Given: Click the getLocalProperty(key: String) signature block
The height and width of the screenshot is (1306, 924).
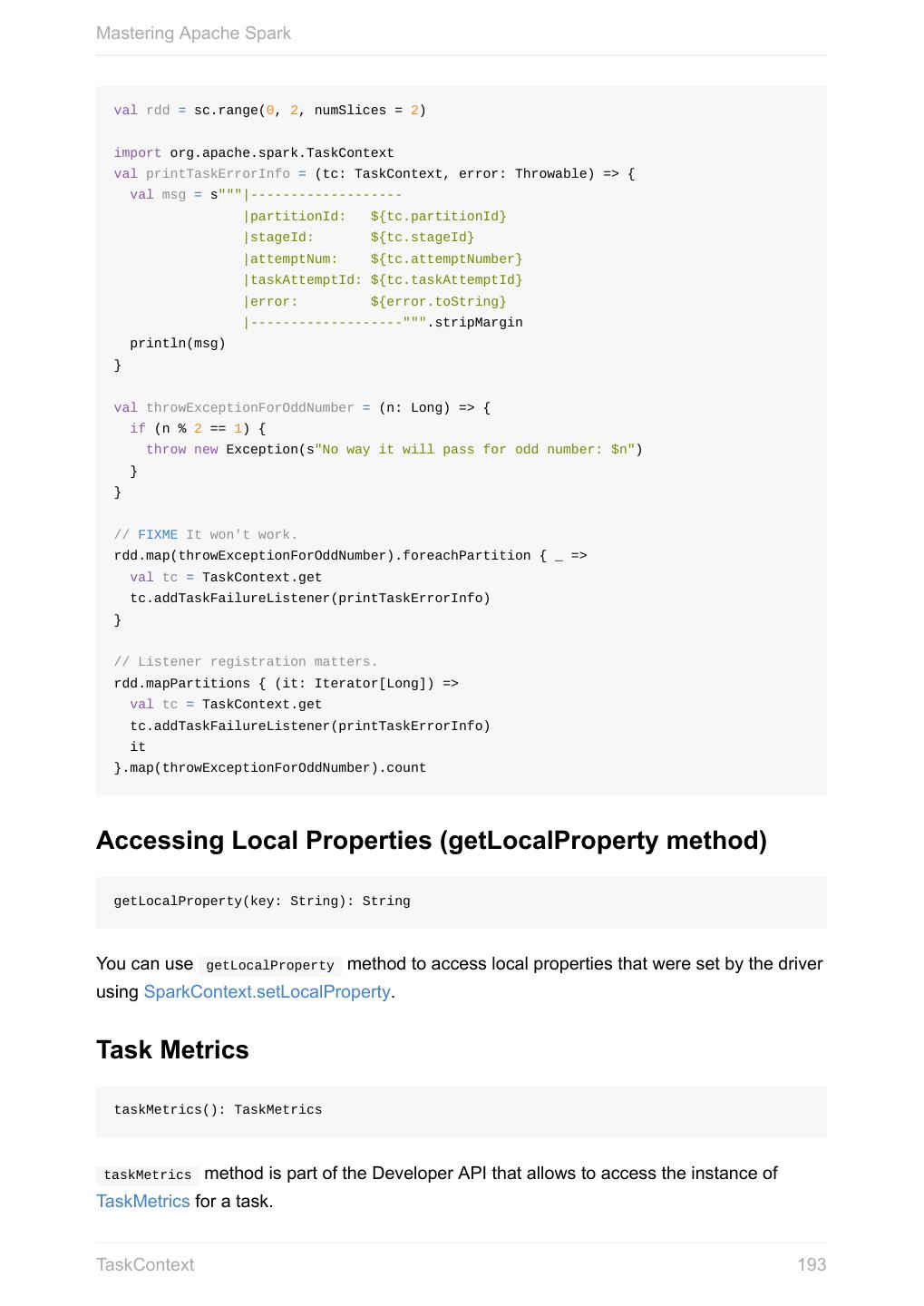Looking at the screenshot, I should pyautogui.click(x=262, y=902).
